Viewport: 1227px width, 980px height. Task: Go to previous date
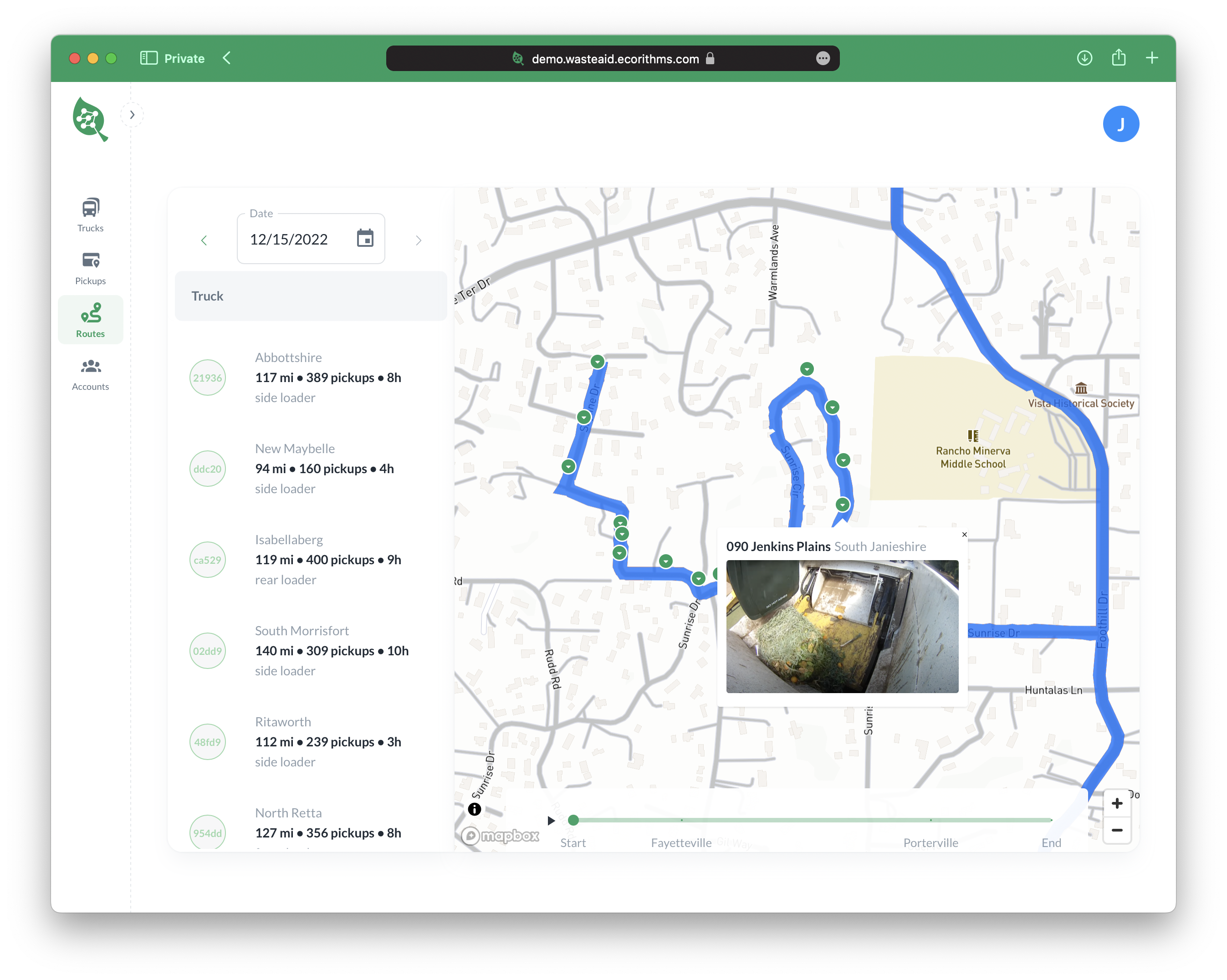[204, 240]
